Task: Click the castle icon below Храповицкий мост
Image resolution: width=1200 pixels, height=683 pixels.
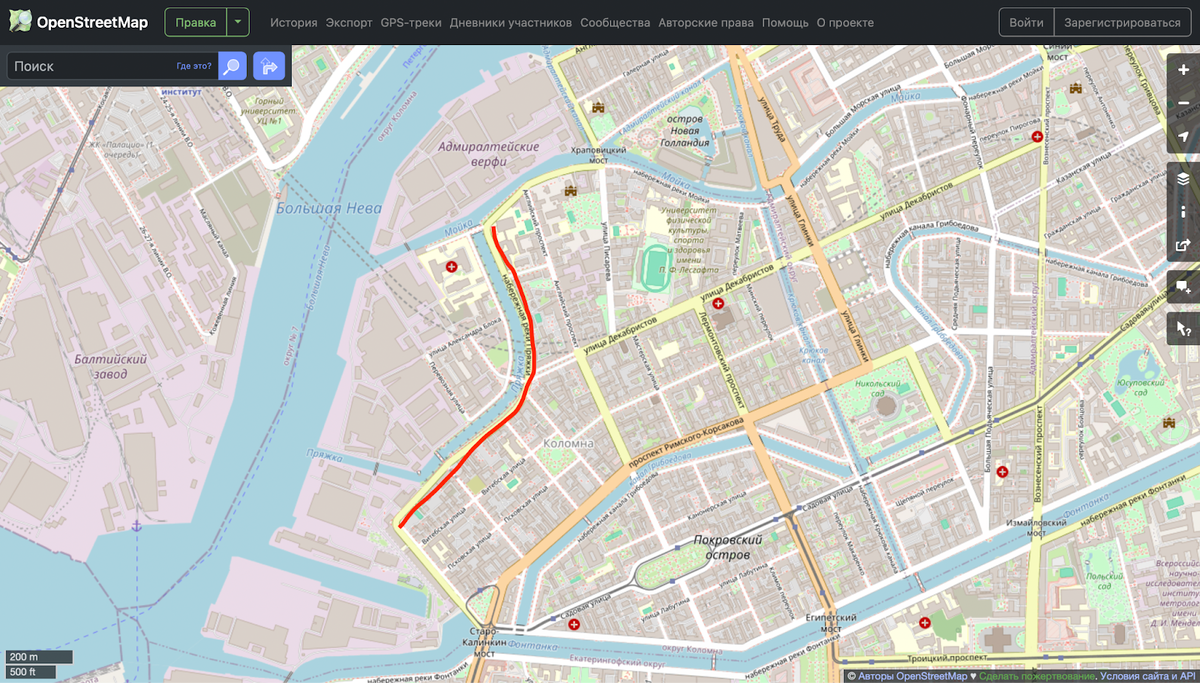Action: click(x=571, y=190)
